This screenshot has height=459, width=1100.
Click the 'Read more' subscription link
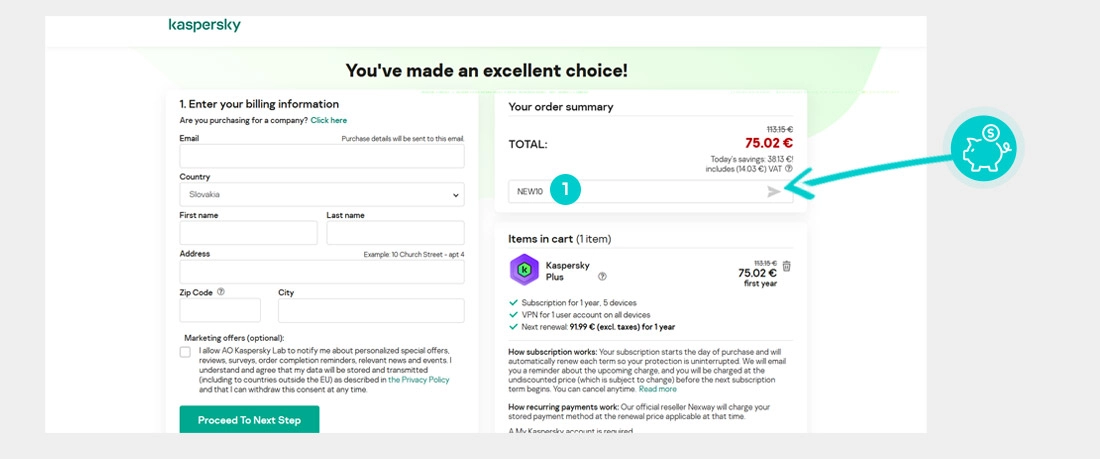click(x=658, y=389)
